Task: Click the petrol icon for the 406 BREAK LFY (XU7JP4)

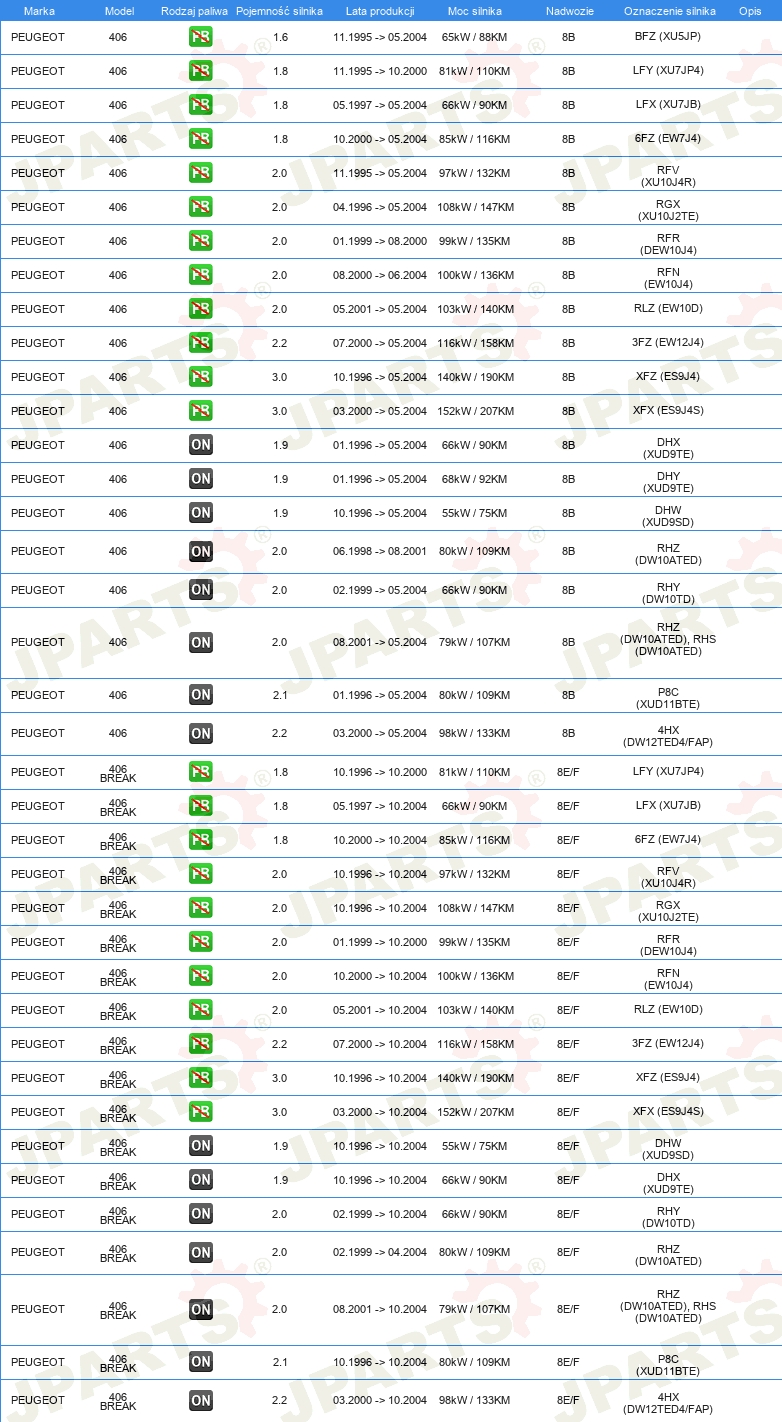Action: 201,772
